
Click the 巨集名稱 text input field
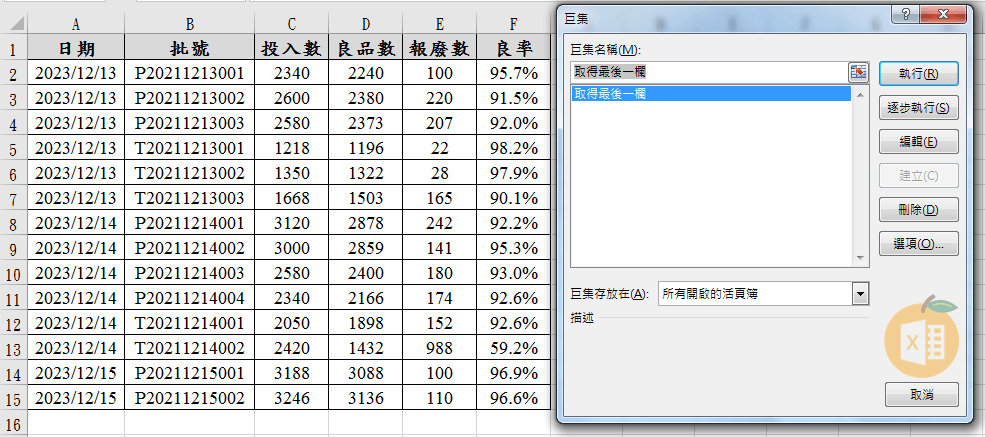pos(708,72)
